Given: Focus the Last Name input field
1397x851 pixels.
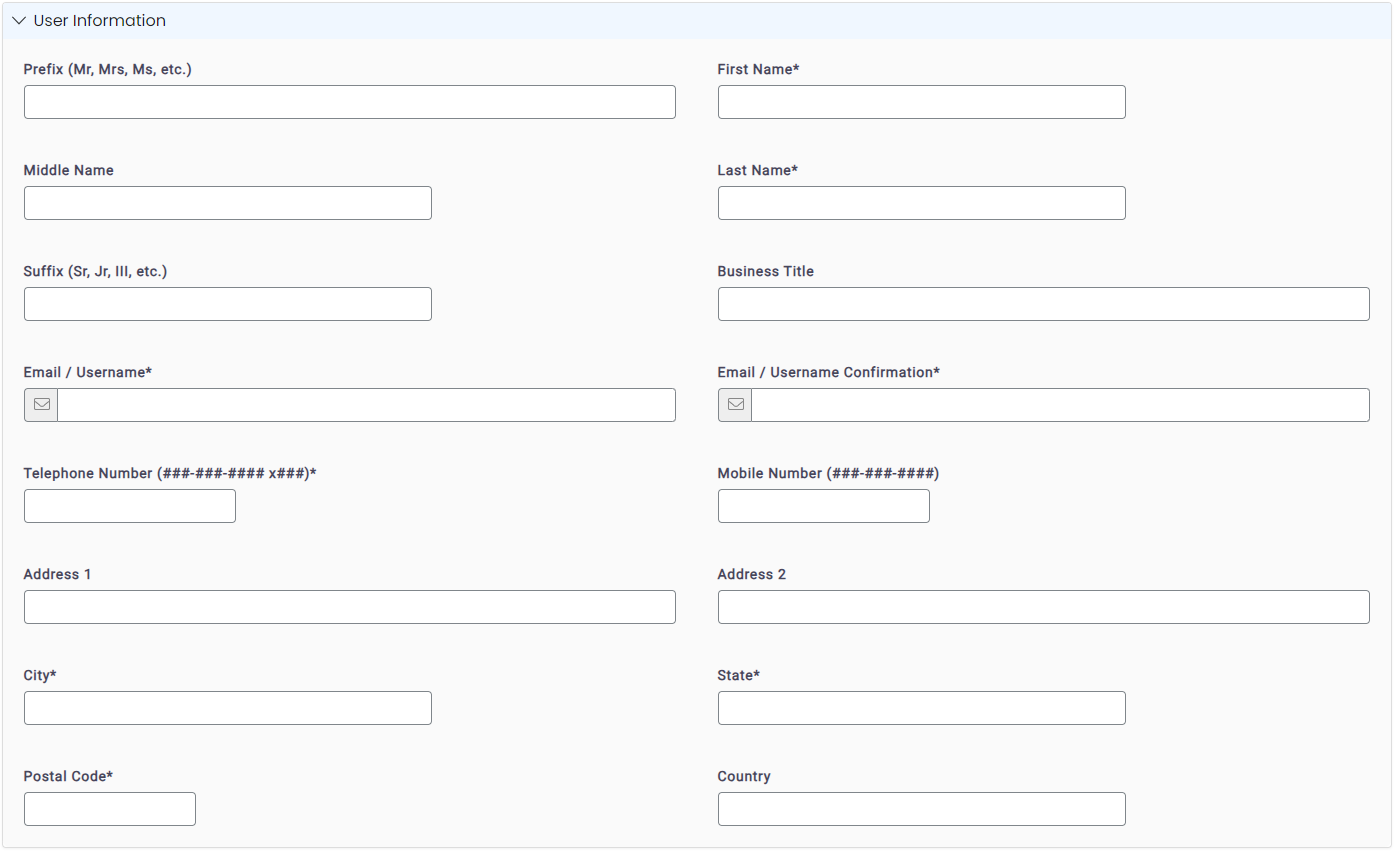Looking at the screenshot, I should tap(920, 202).
